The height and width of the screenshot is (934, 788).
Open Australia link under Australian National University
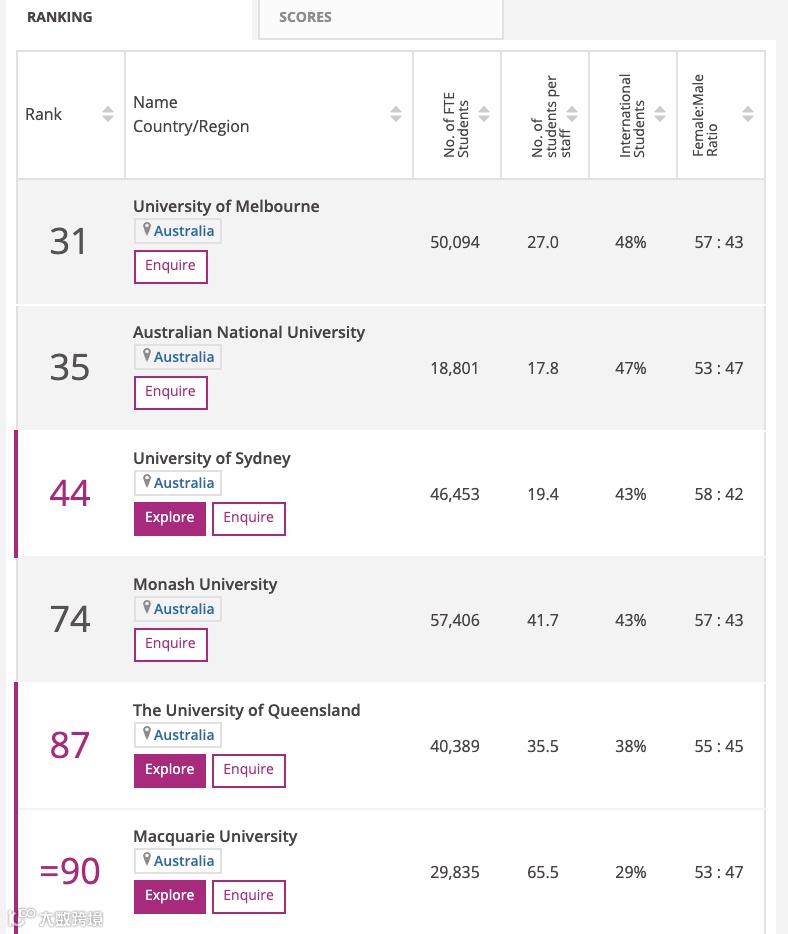tap(184, 357)
